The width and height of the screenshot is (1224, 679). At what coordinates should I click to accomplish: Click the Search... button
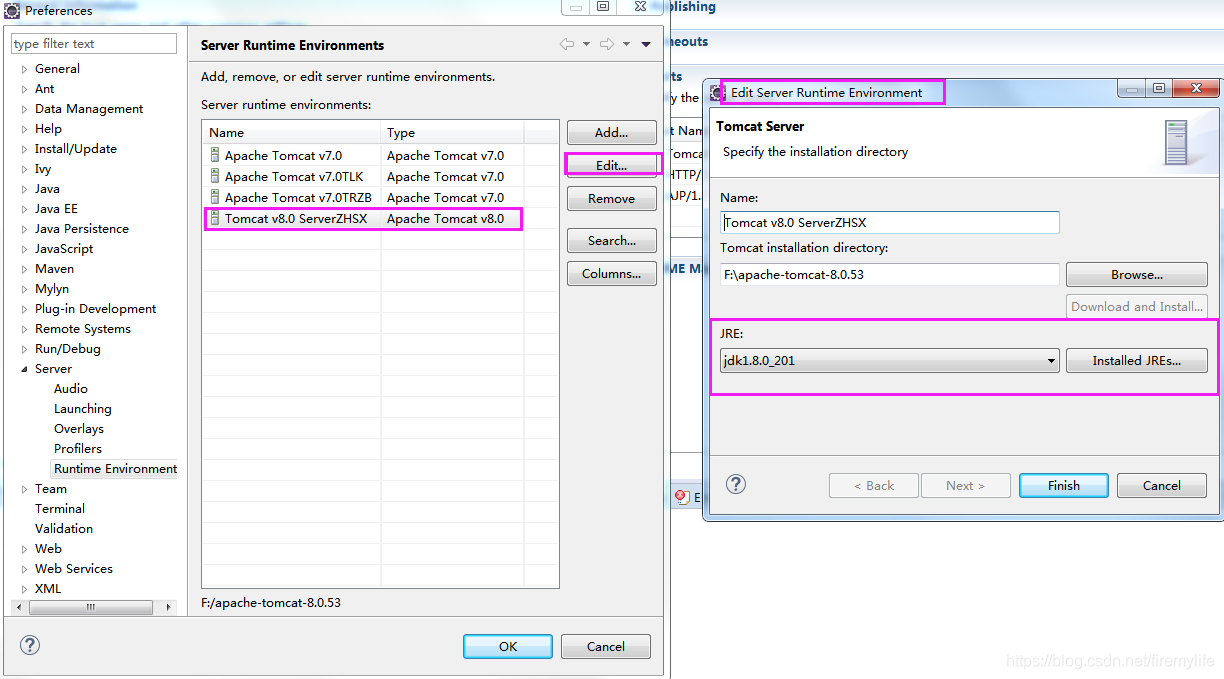click(x=612, y=240)
